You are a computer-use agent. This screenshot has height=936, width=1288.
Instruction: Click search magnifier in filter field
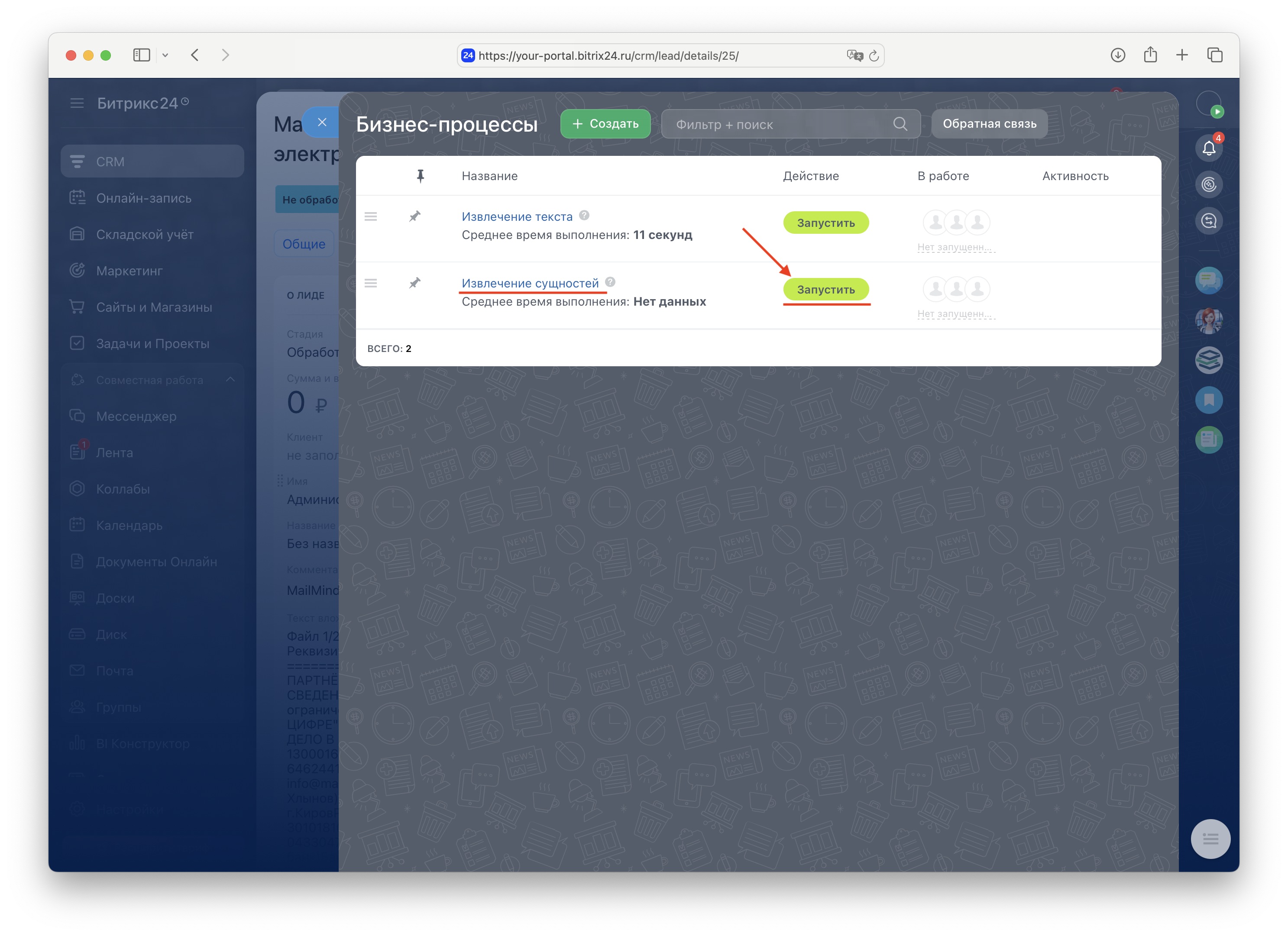[900, 124]
